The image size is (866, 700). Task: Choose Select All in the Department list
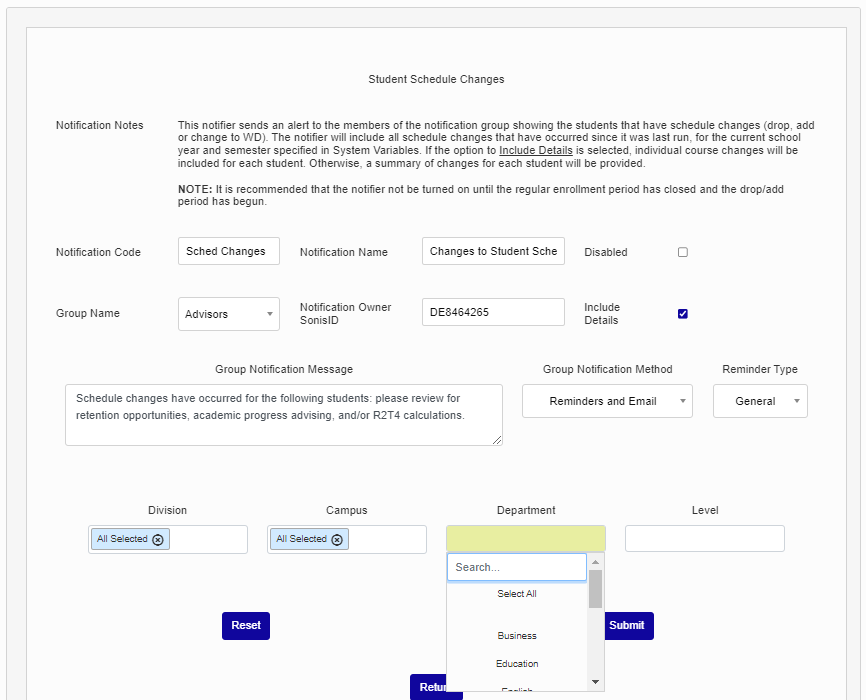point(517,594)
